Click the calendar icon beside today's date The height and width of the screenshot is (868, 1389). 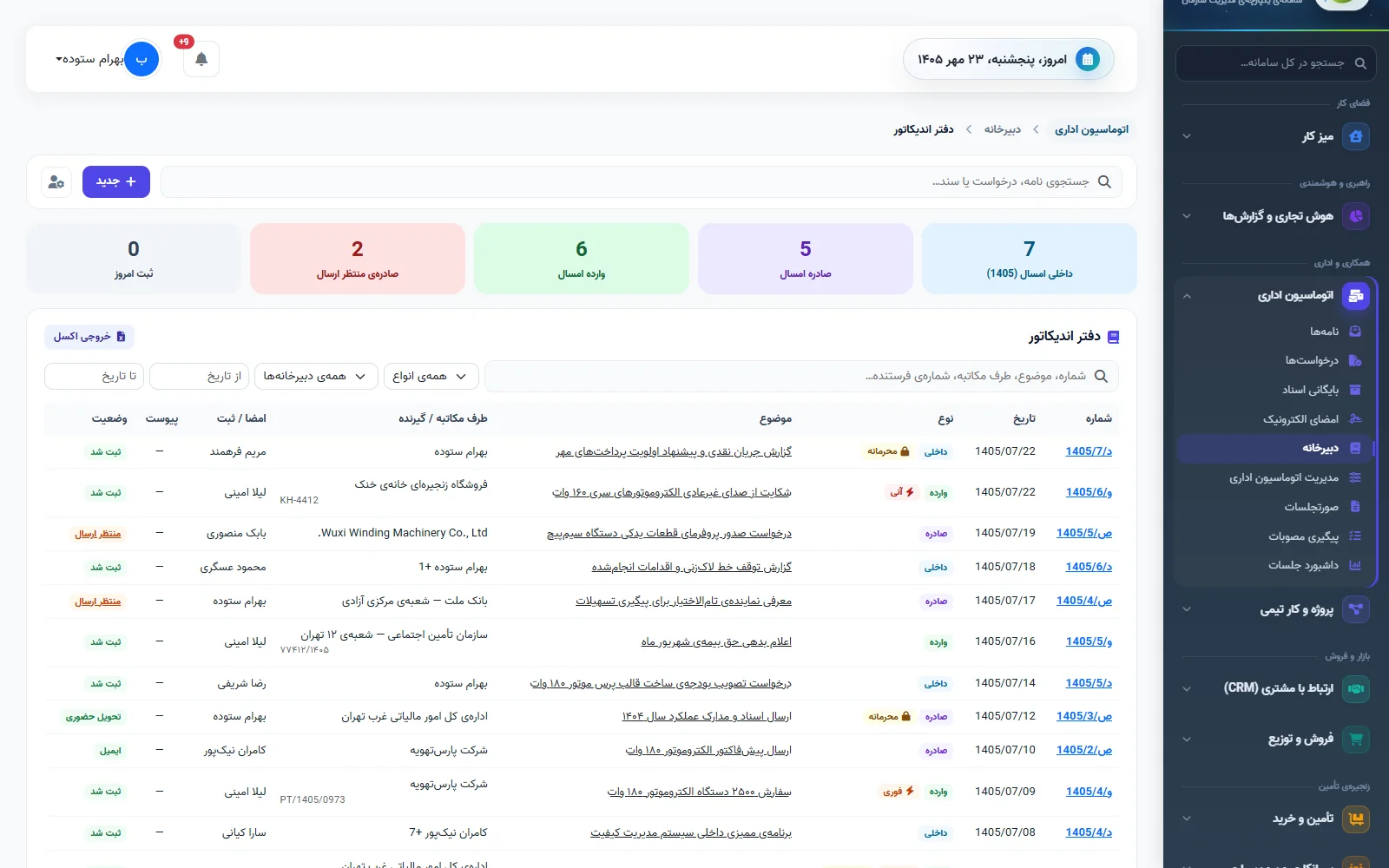point(1087,59)
